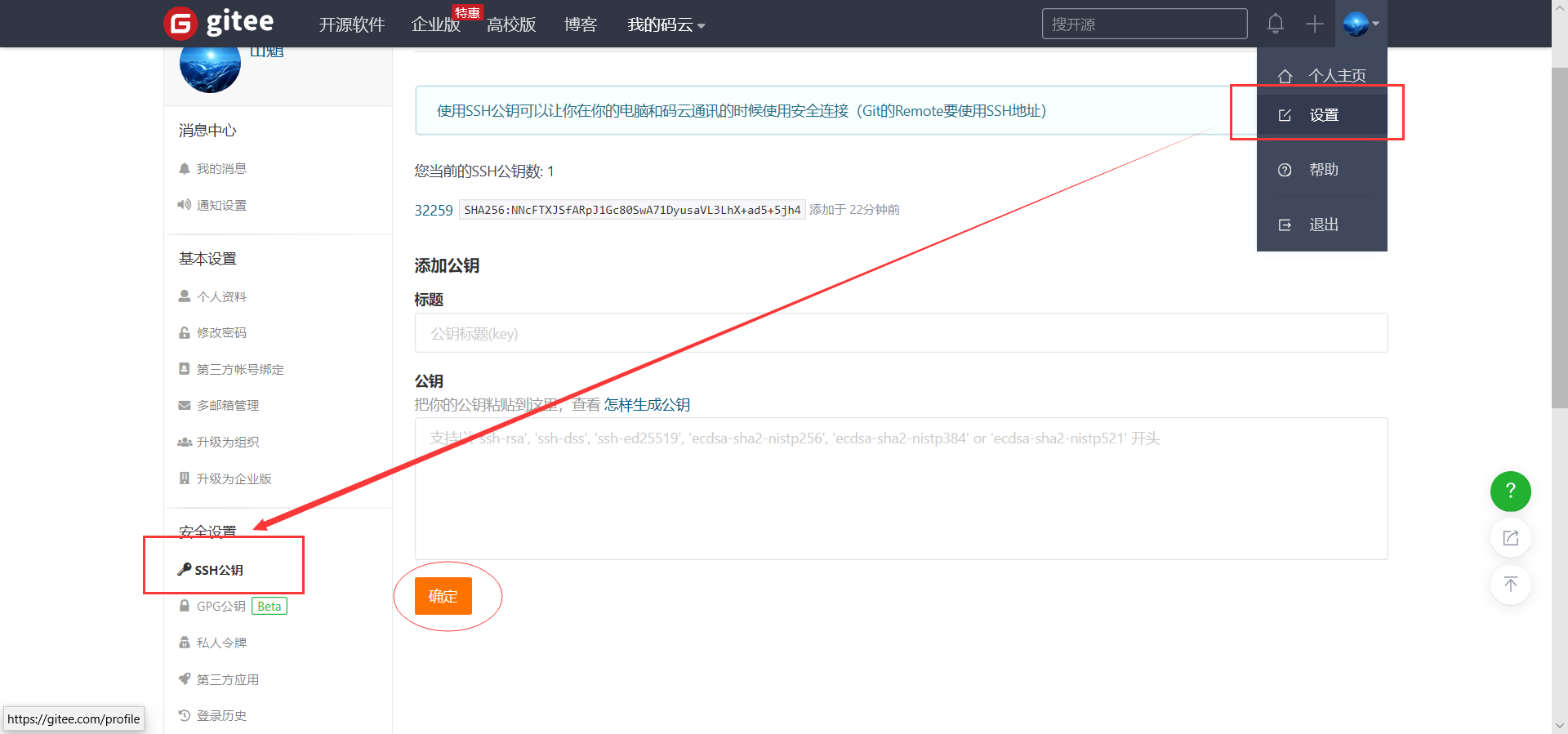The height and width of the screenshot is (734, 1568).
Task: Open 我的消息 in sidebar
Action: [212, 168]
